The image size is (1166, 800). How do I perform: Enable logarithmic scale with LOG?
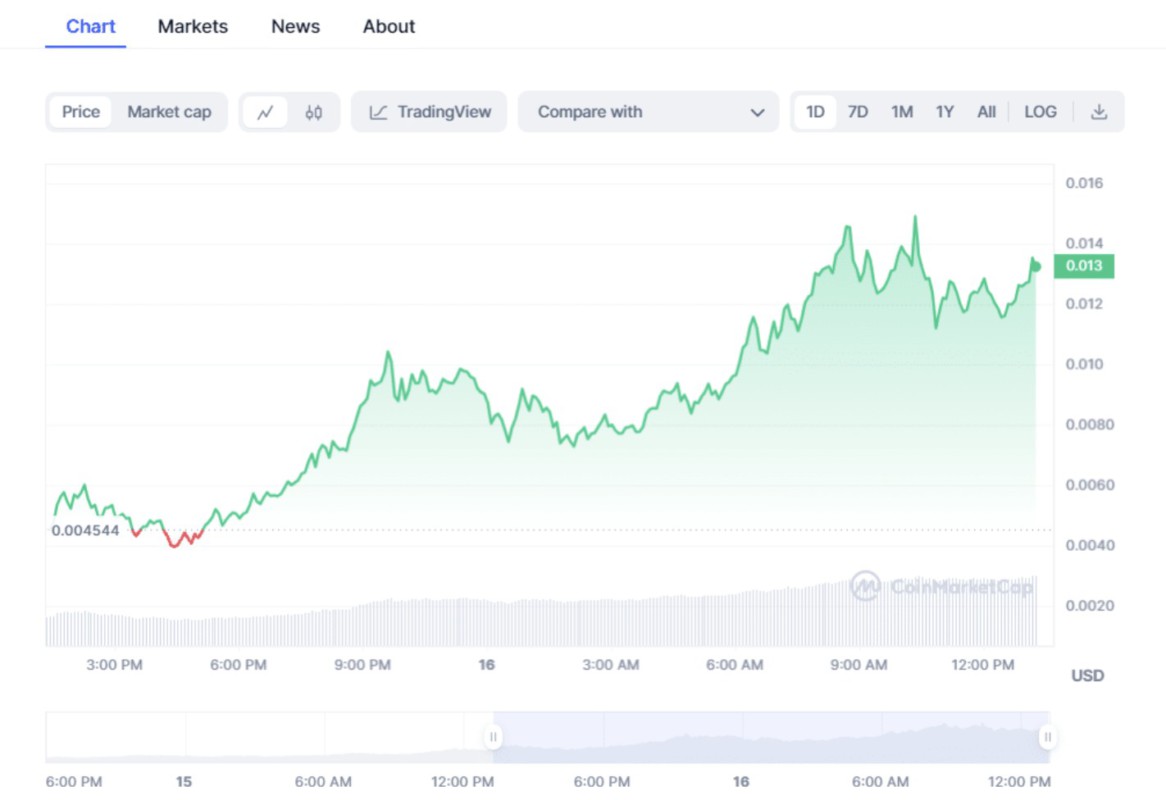(x=1040, y=112)
